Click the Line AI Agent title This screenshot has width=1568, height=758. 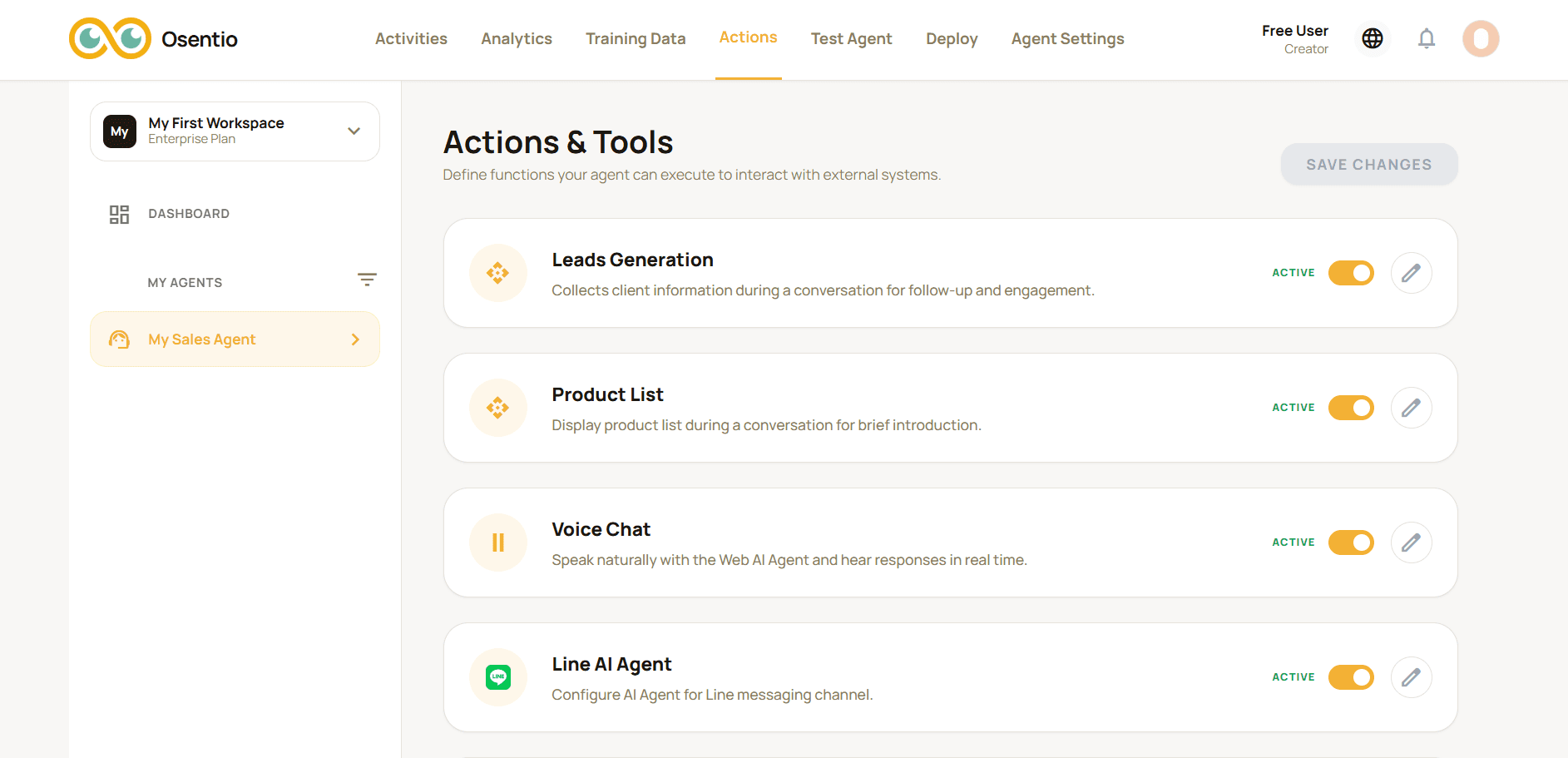pos(612,664)
